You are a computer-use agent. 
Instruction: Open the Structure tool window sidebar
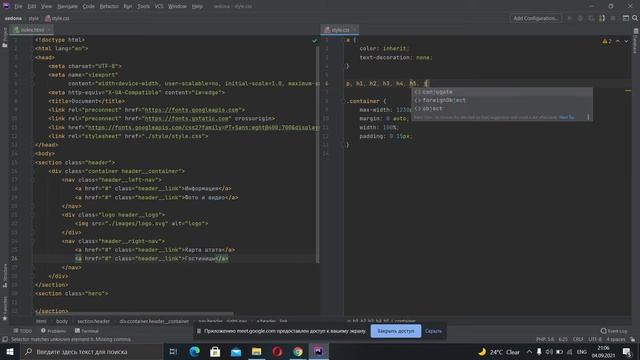[5, 276]
